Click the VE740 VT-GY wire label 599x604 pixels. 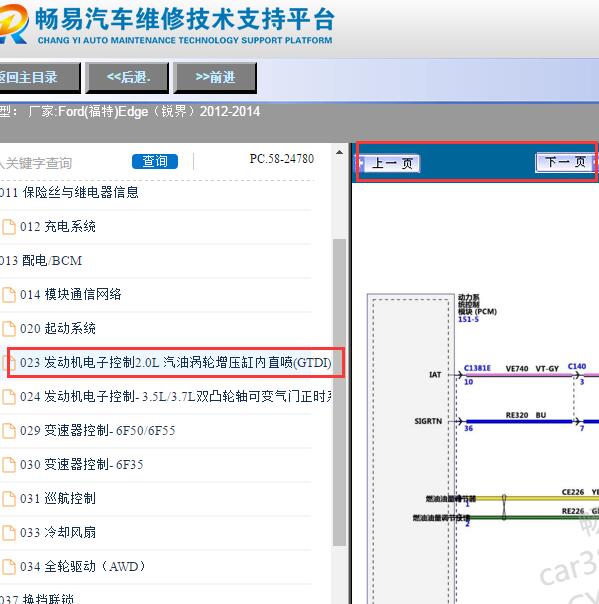[x=532, y=369]
